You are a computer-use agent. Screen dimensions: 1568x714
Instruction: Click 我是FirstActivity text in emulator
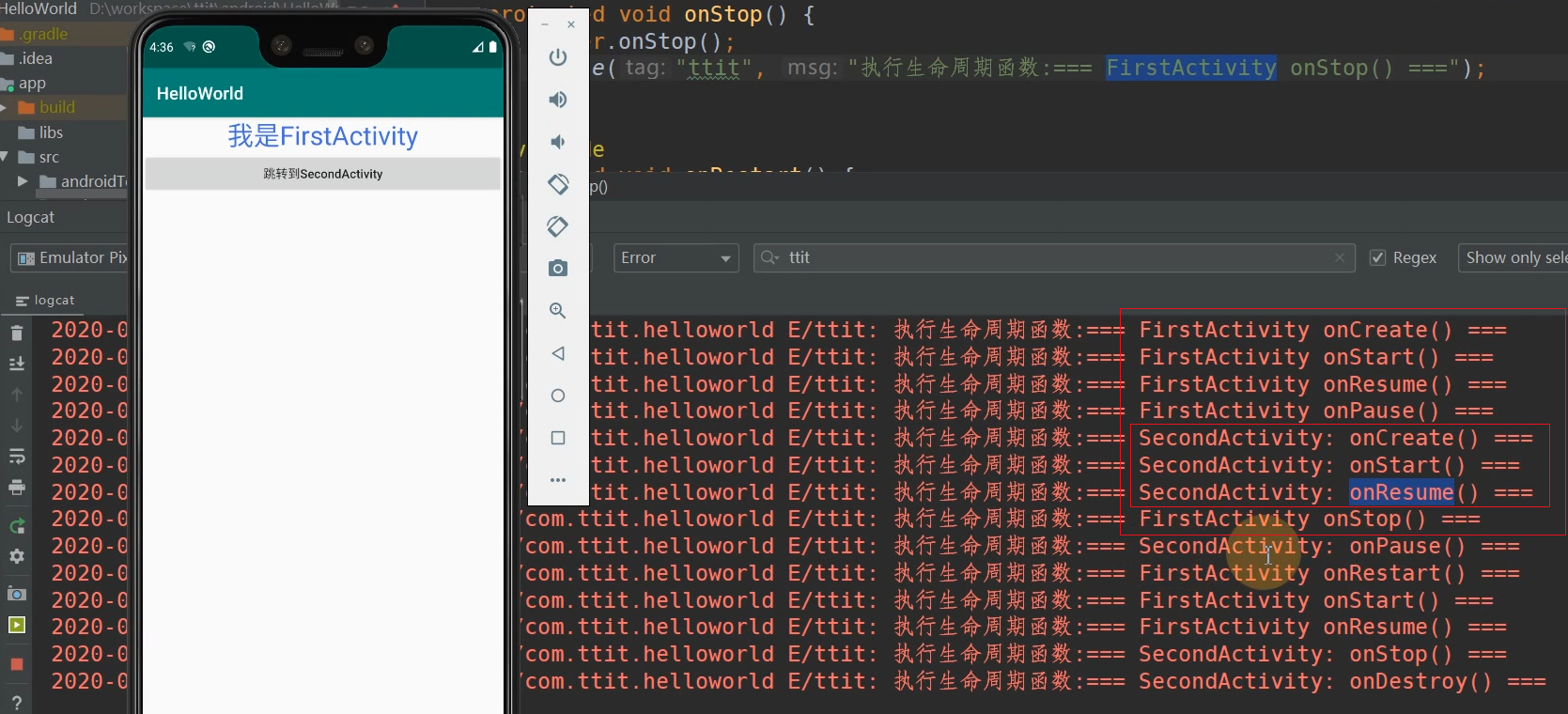pos(323,136)
